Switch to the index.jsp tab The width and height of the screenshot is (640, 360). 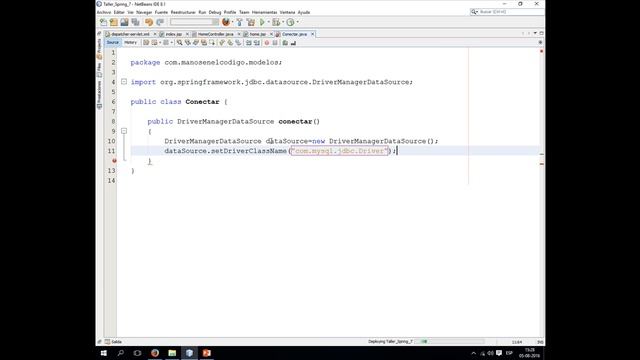(173, 34)
